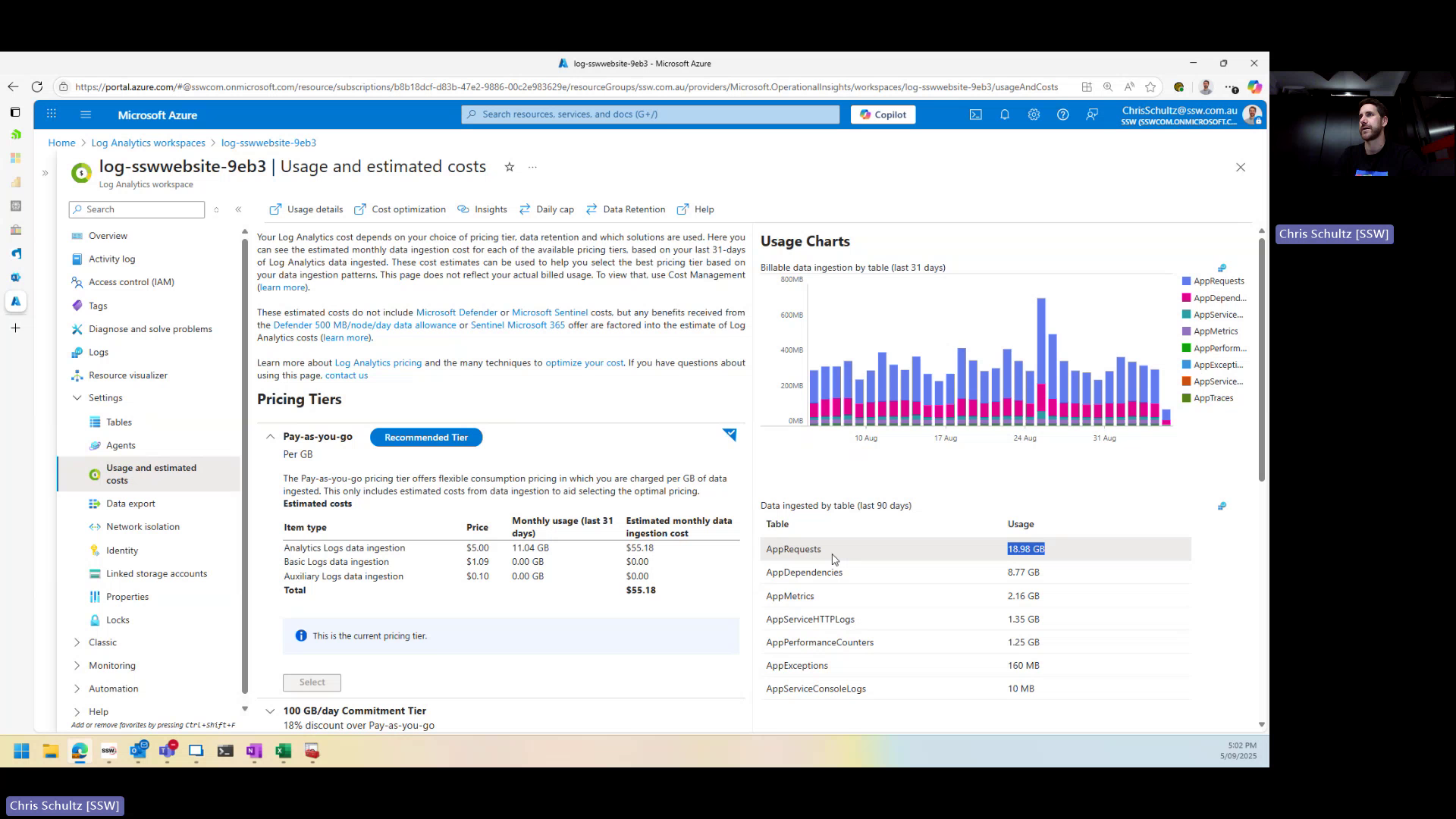The image size is (1456, 819).
Task: Click the resource menu Search field
Action: [x=136, y=209]
